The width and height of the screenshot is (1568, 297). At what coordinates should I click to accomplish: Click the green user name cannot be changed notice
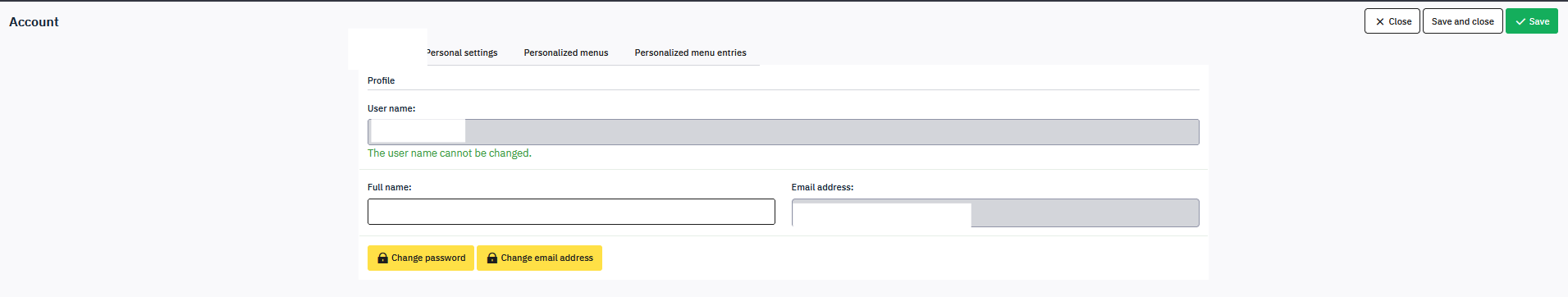pyautogui.click(x=450, y=153)
